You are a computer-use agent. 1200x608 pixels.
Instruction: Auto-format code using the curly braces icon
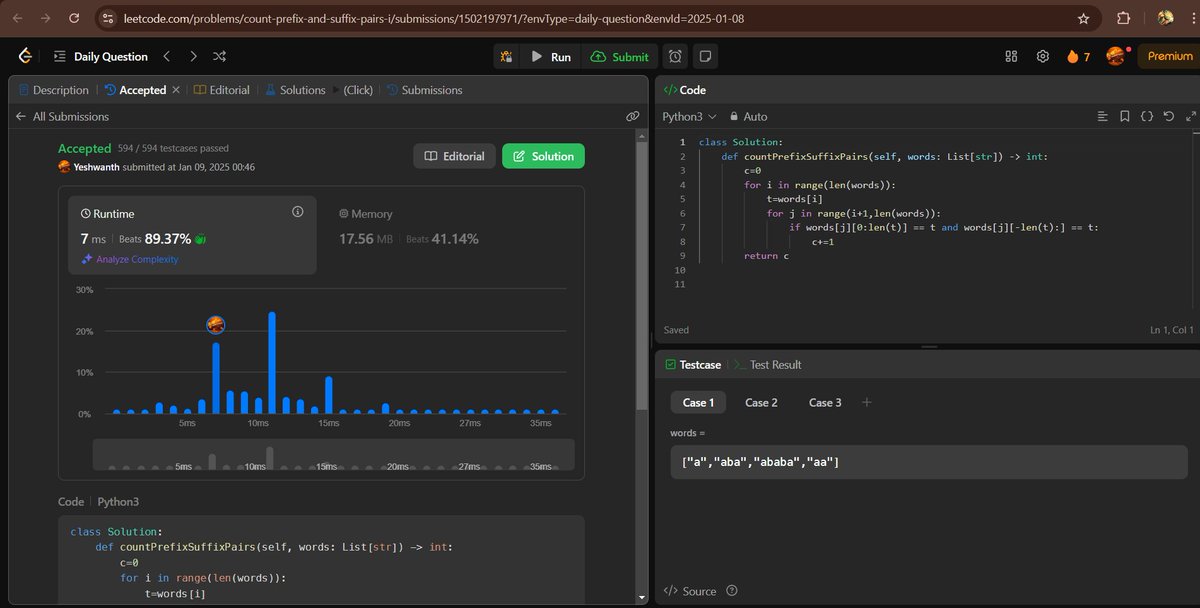point(1147,116)
